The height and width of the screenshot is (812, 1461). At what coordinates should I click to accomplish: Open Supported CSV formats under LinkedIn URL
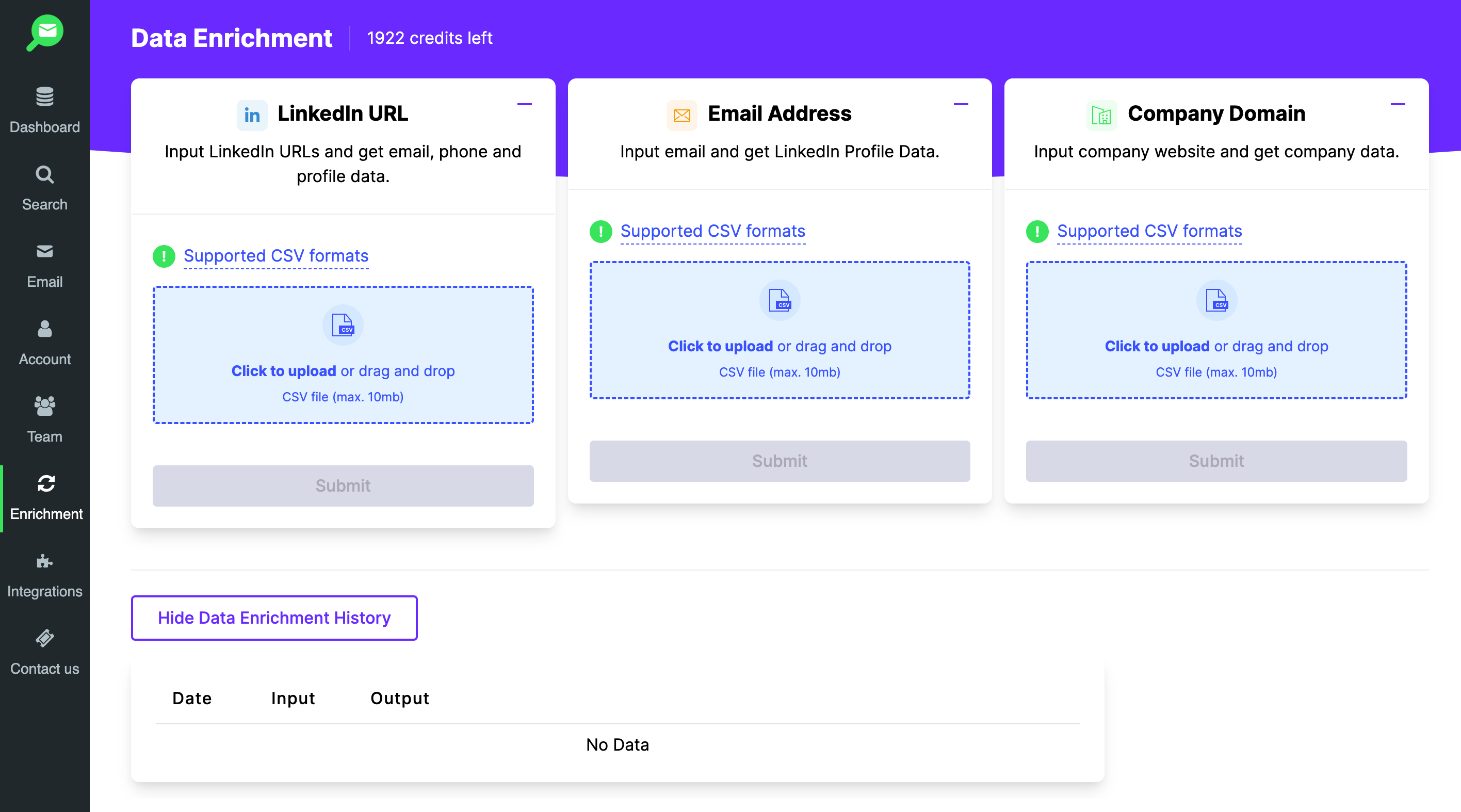[x=275, y=256]
